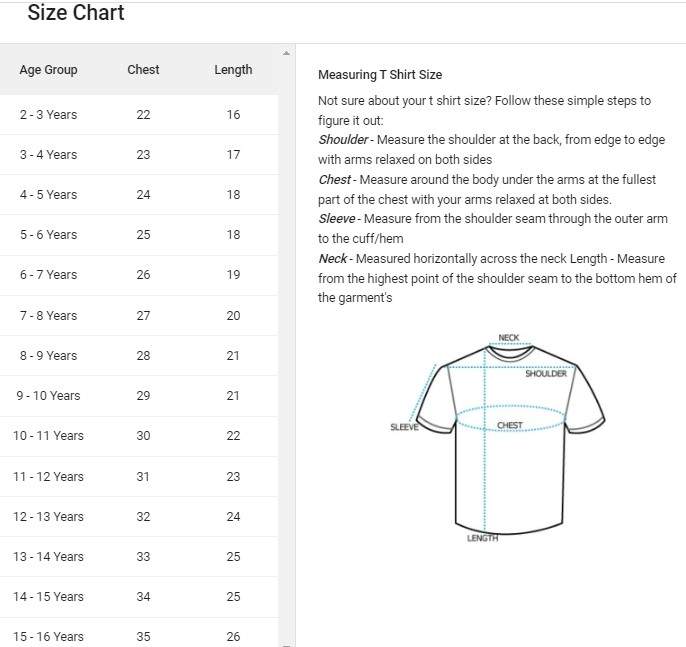686x647 pixels.
Task: Click the LENGTH label on diagram
Action: pos(482,538)
